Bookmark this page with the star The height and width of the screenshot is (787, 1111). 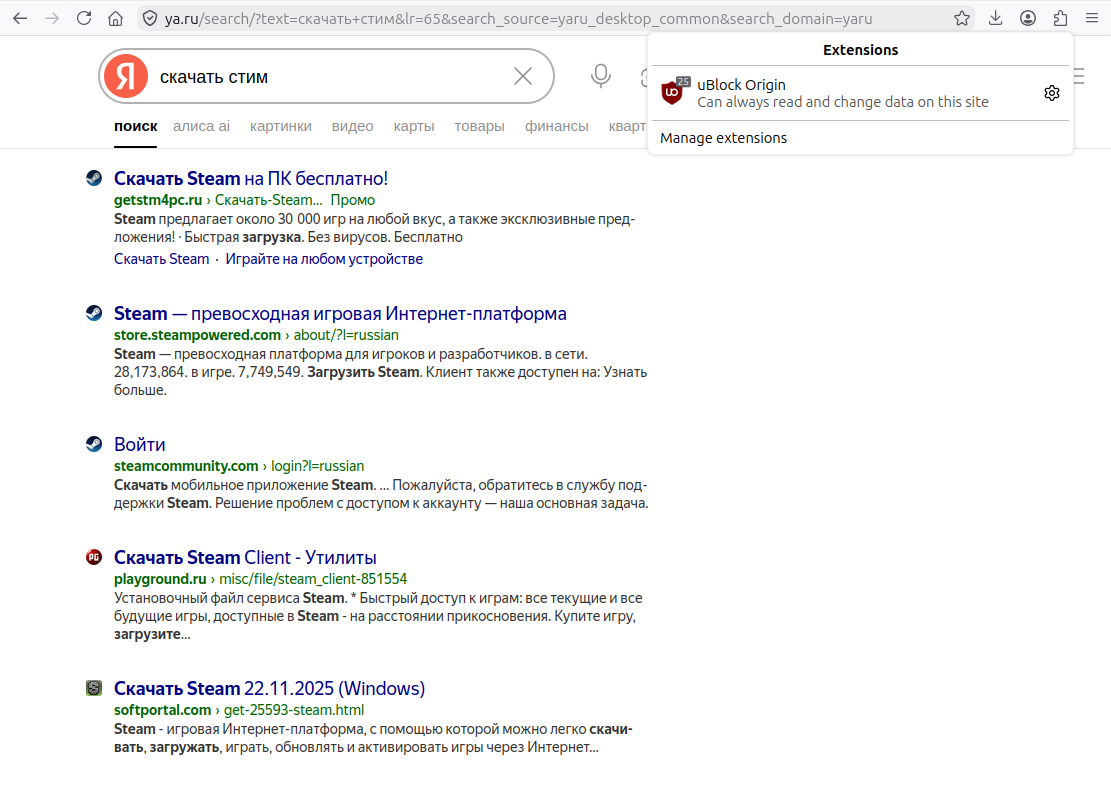click(961, 18)
